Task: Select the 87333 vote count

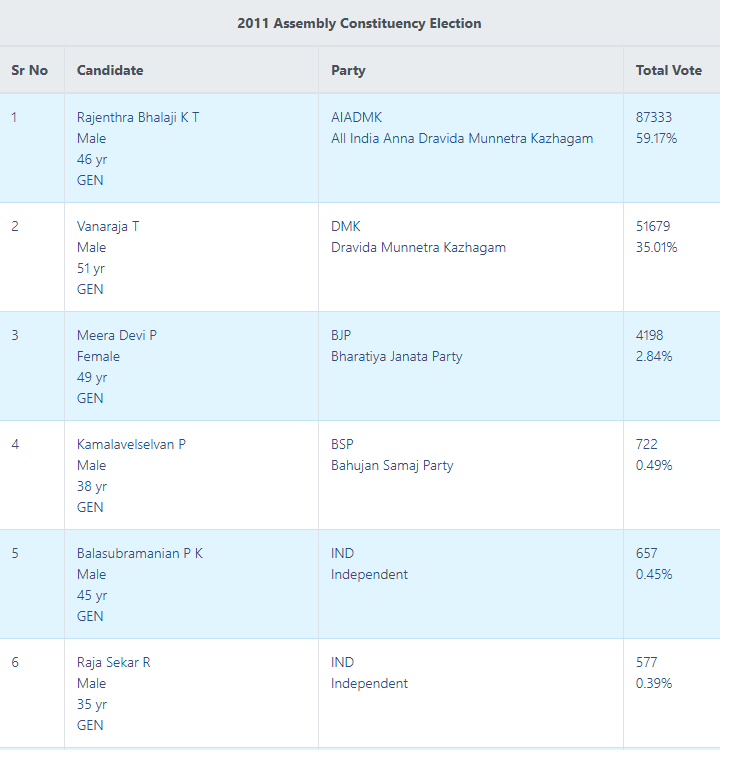Action: click(654, 117)
